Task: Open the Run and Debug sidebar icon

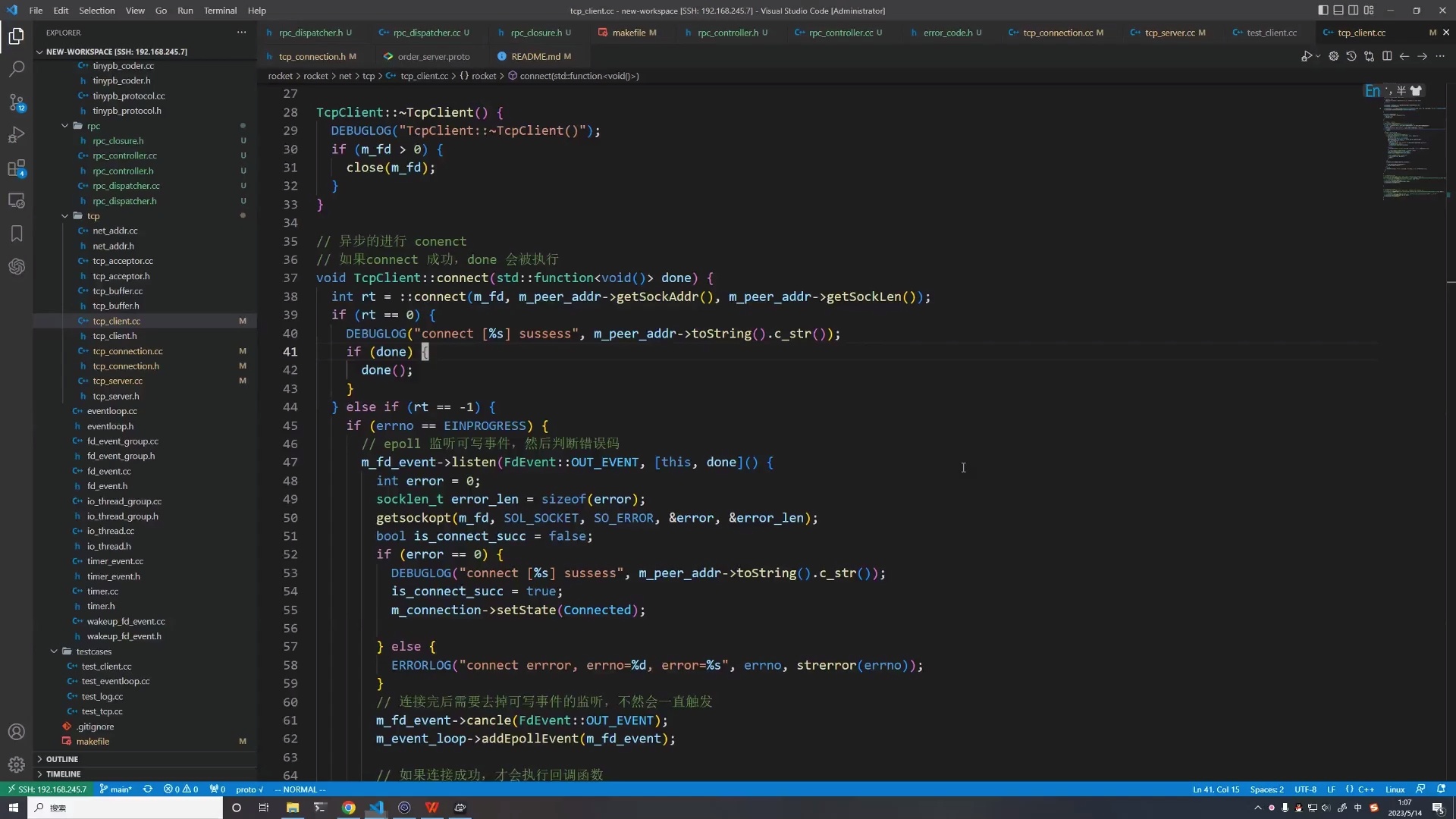Action: 17,134
